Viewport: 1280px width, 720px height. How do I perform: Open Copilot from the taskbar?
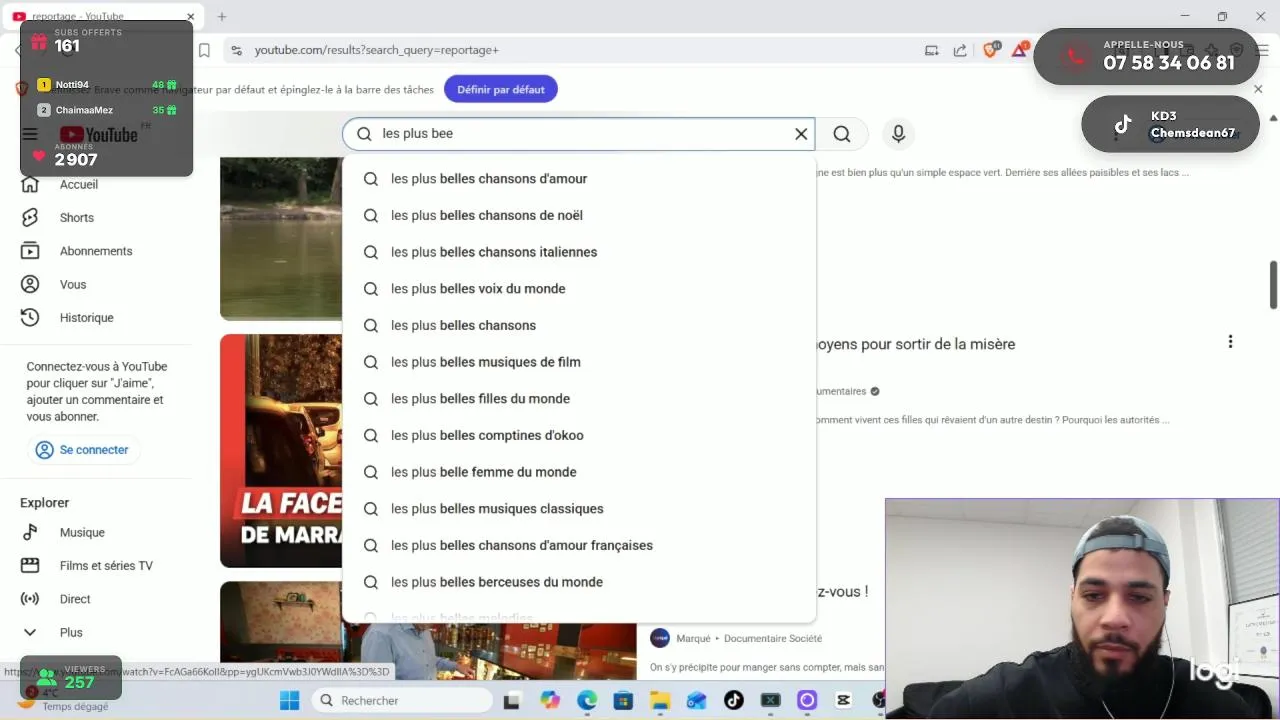(550, 700)
